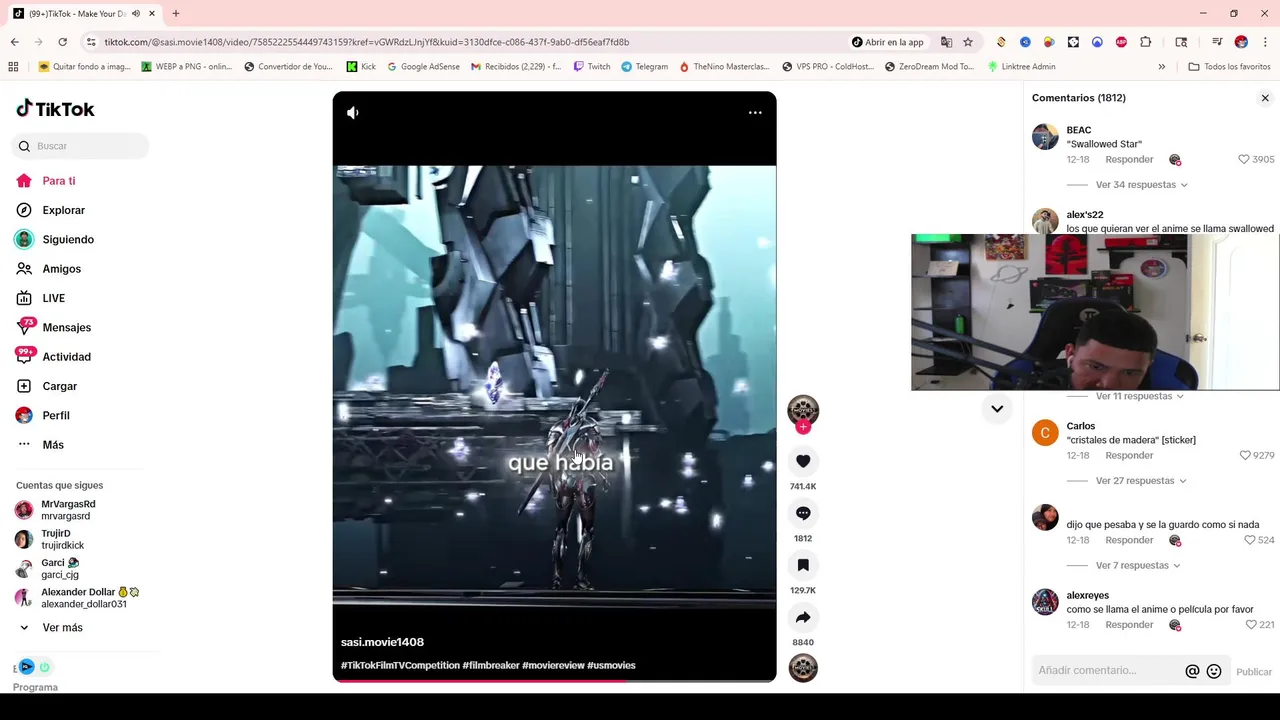1280x720 pixels.
Task: Reply to alexreyes's comment
Action: pos(1129,625)
